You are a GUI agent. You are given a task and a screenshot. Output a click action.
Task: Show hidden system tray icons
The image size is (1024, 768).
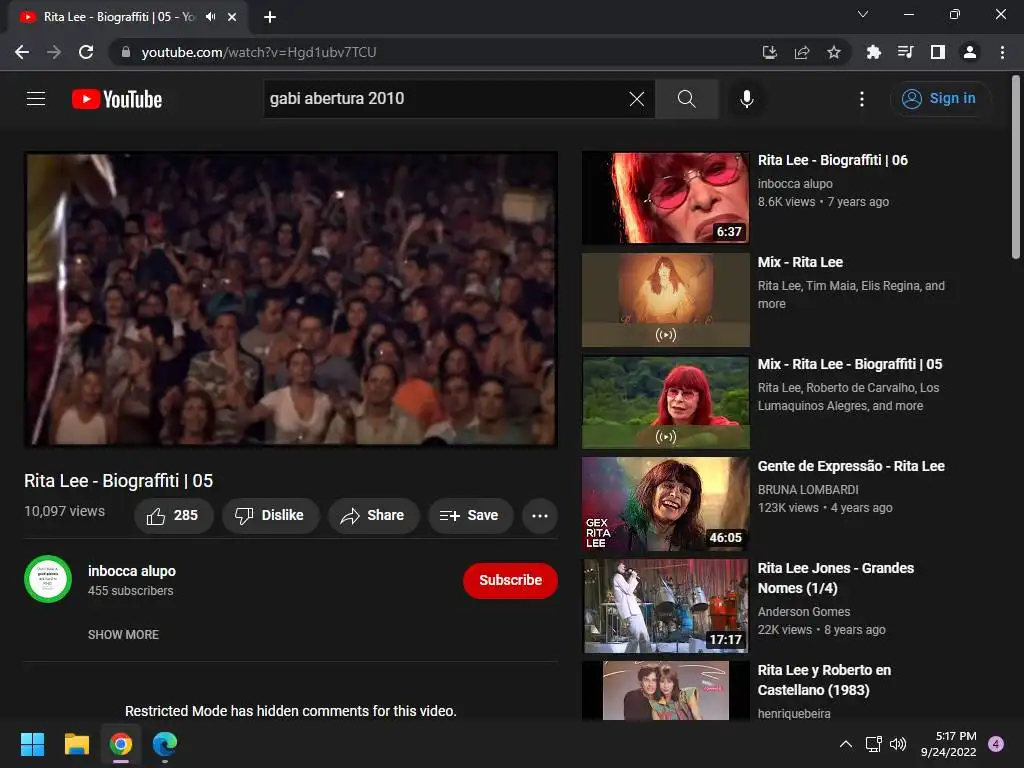click(x=846, y=744)
